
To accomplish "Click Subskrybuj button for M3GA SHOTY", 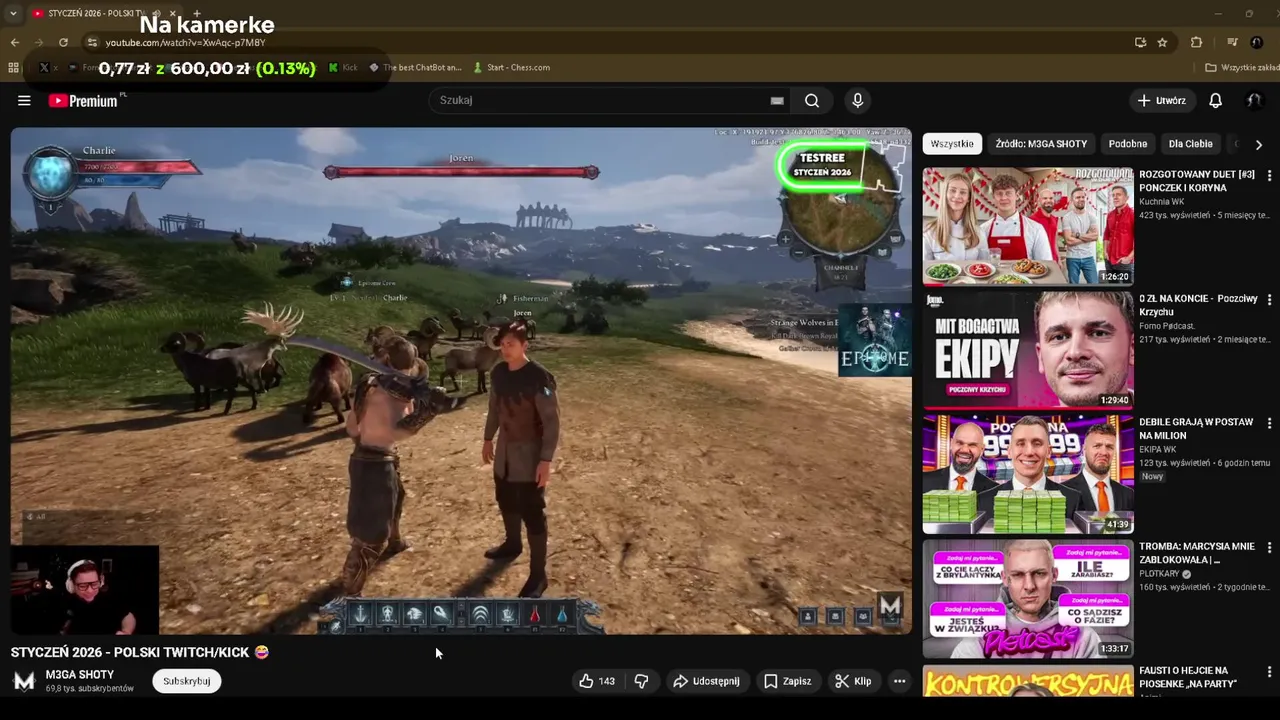I will click(x=187, y=681).
